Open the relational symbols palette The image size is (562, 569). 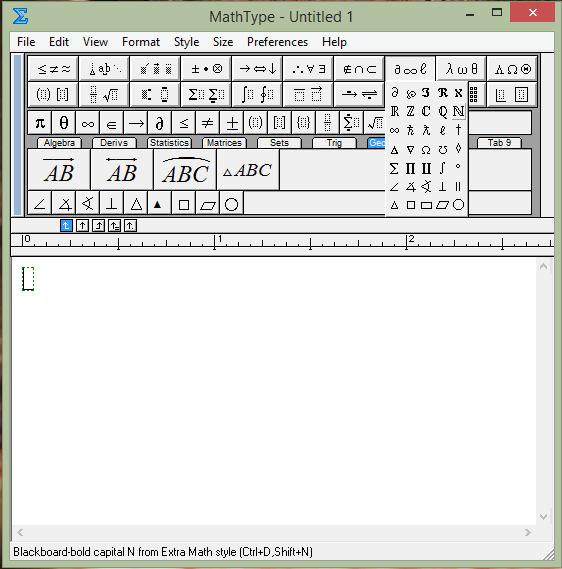[53, 69]
